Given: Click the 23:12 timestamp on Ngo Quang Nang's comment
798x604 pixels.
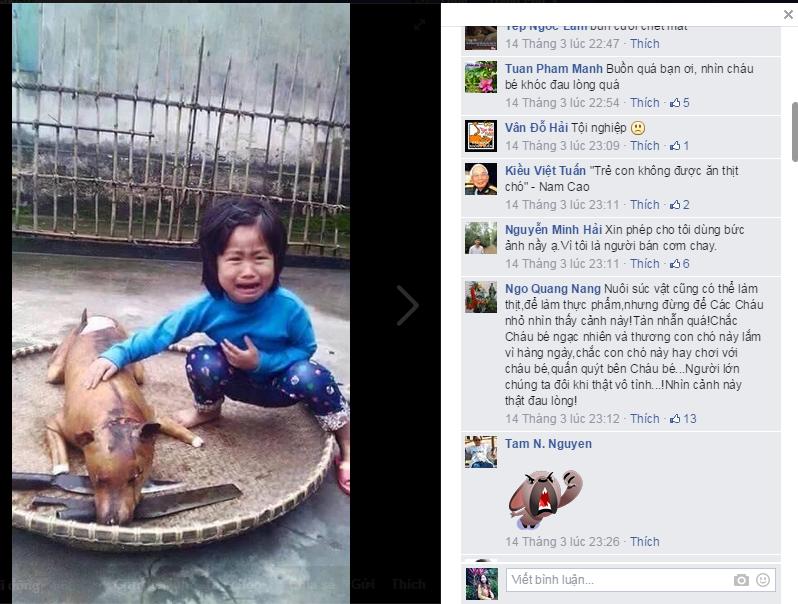Looking at the screenshot, I should (562, 419).
